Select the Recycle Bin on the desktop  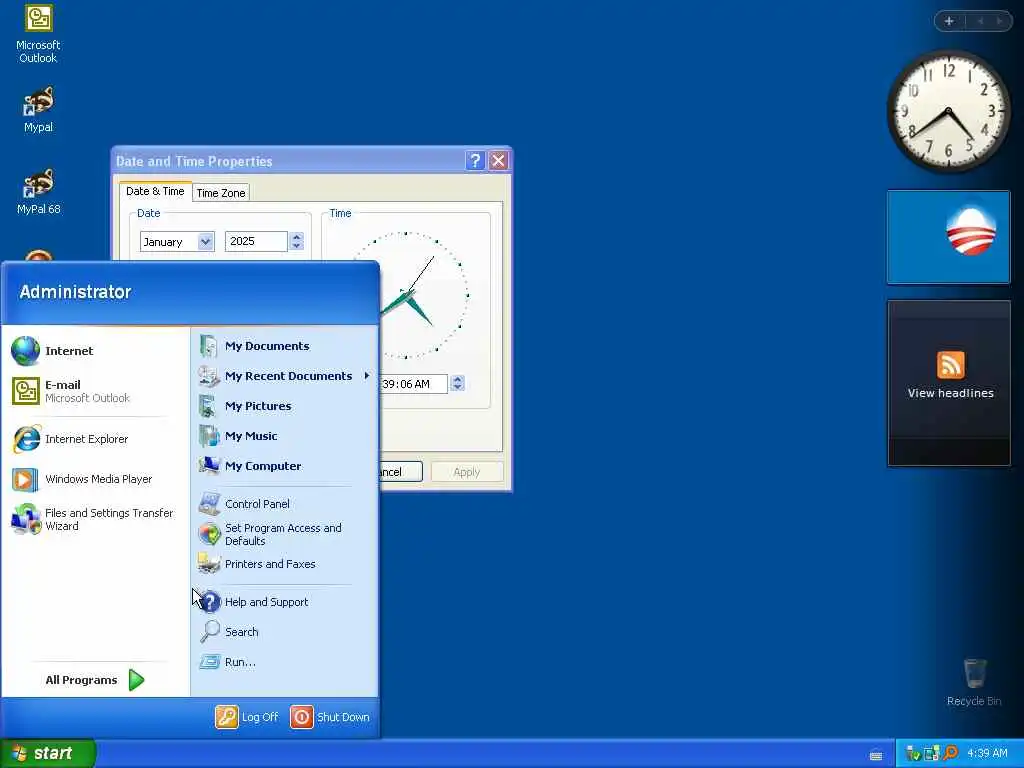coord(974,682)
